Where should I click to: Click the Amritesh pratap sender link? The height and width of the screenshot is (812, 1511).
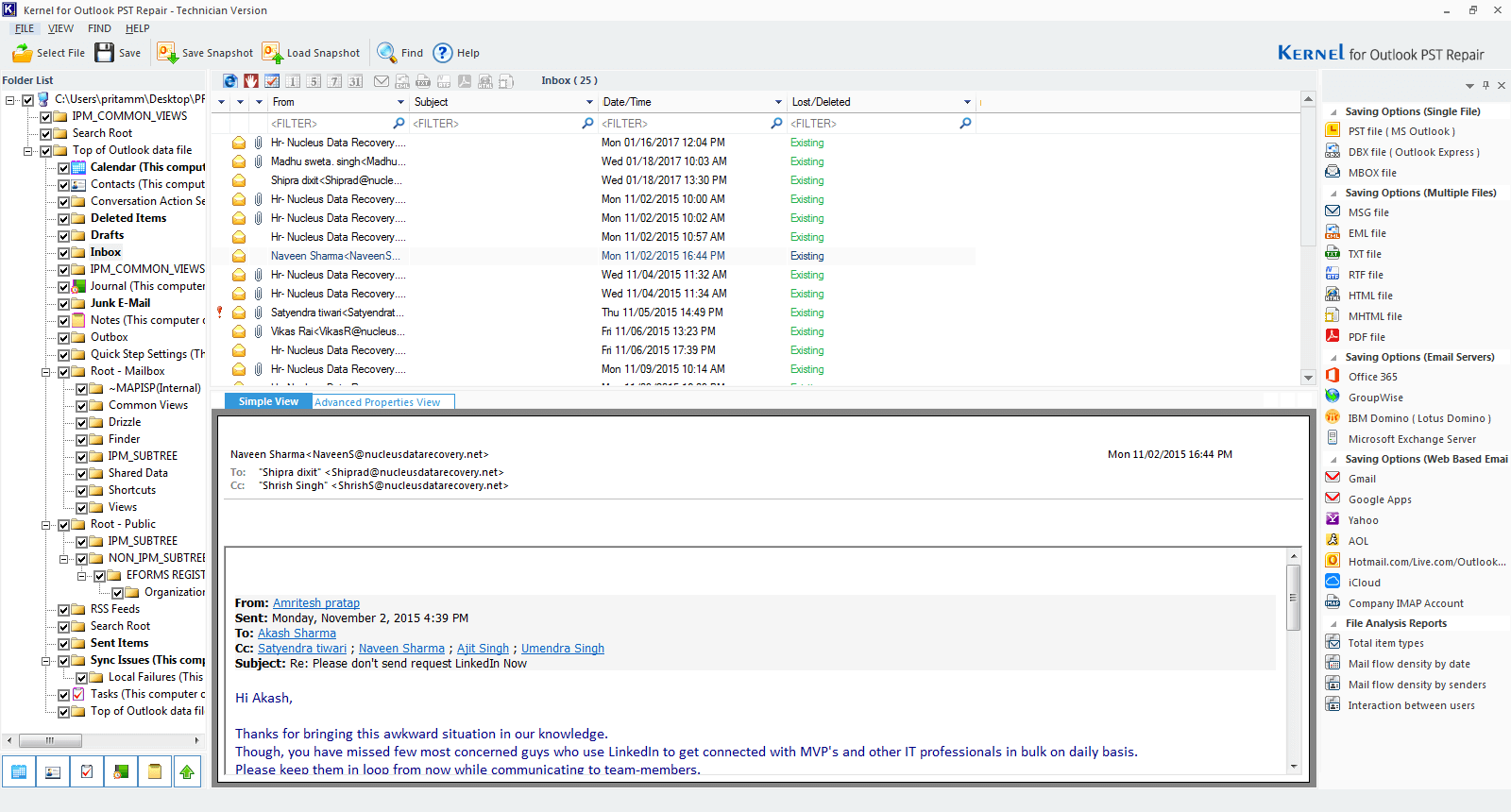316,603
